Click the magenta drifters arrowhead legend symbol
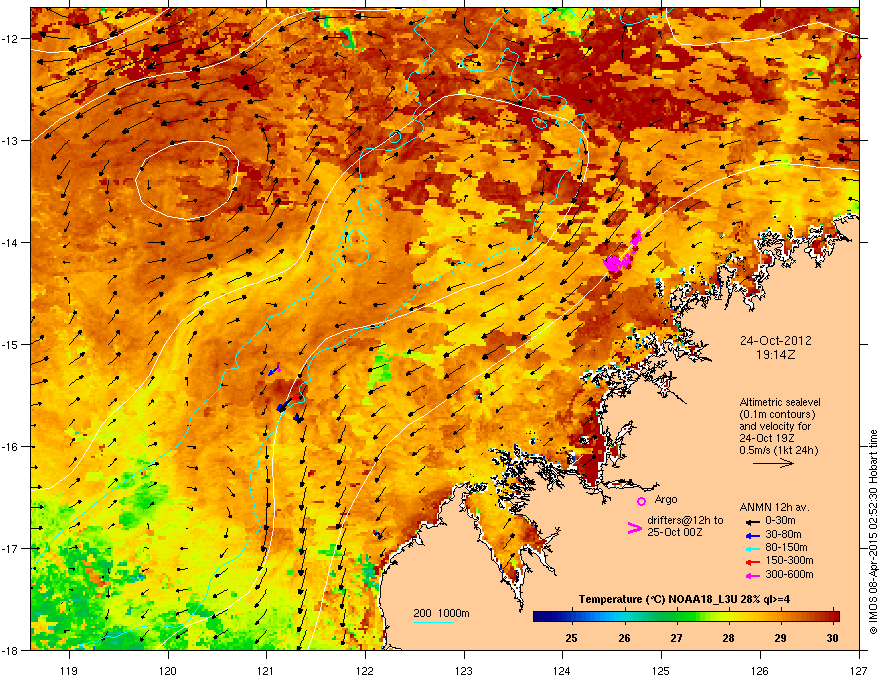The image size is (880, 680). [634, 527]
